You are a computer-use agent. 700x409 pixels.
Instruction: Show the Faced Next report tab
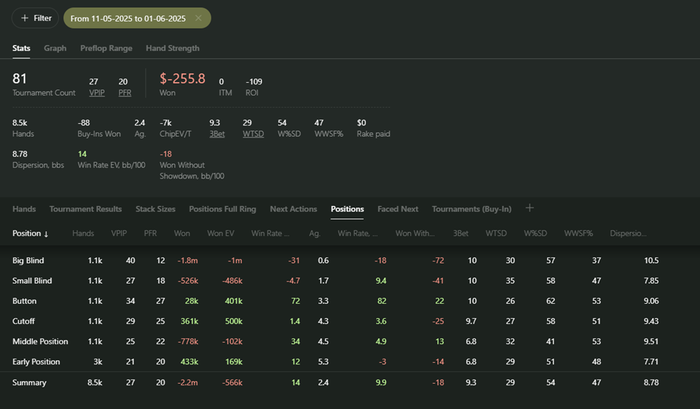coord(397,209)
